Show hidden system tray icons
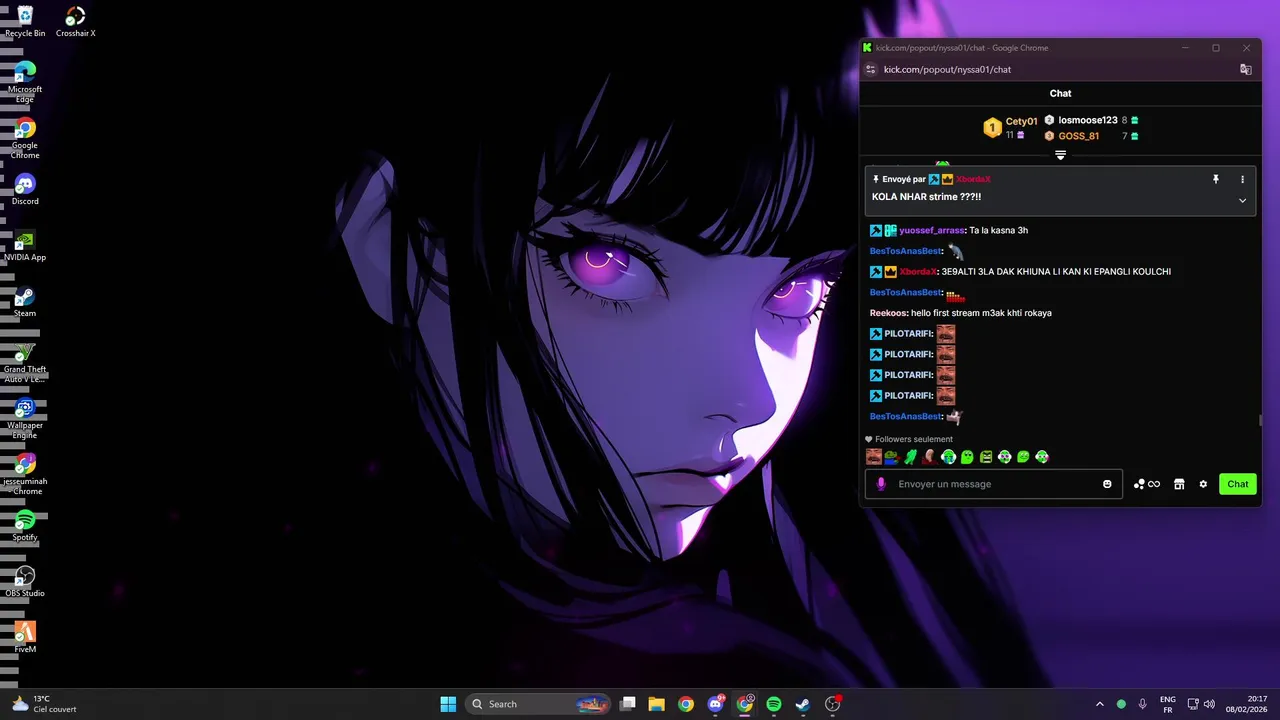1280x720 pixels. tap(1100, 704)
